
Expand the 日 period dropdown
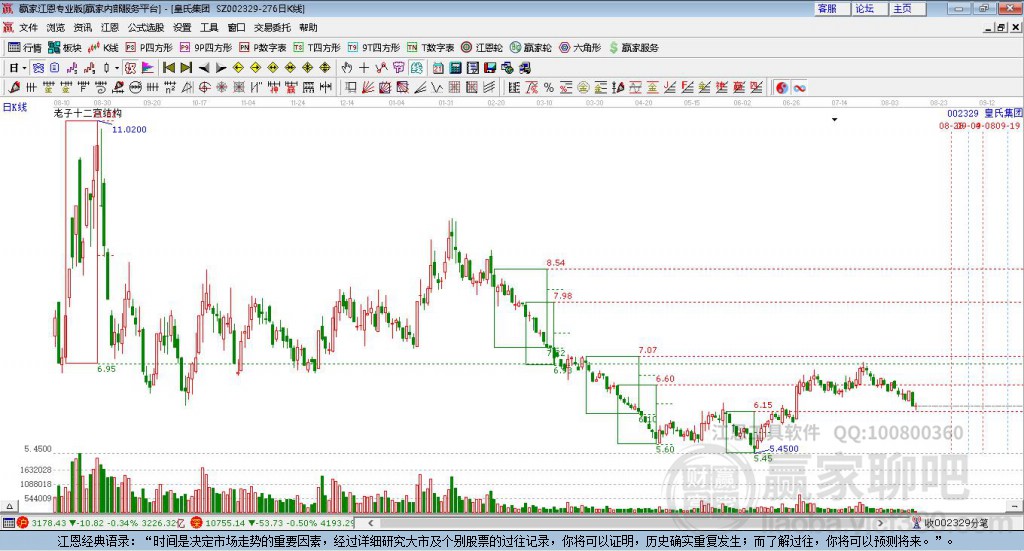(x=24, y=68)
